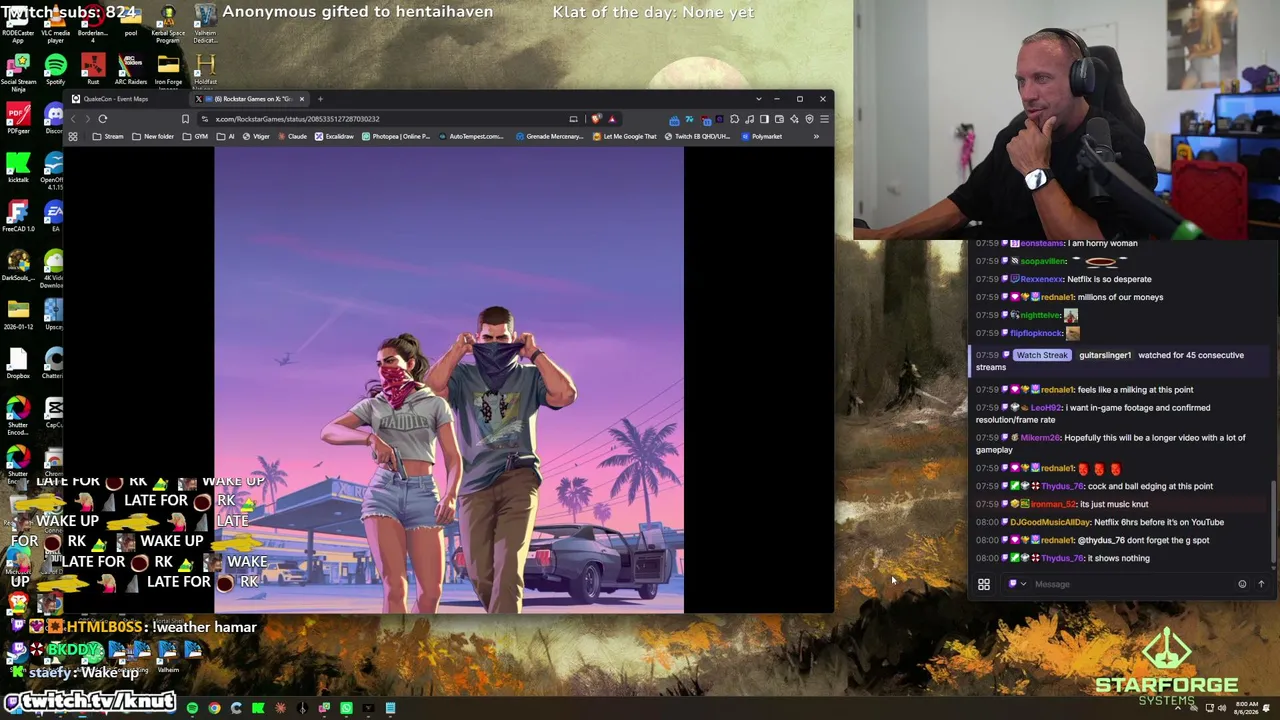Open the Kick app from the taskbar
1280x720 pixels.
click(x=258, y=709)
